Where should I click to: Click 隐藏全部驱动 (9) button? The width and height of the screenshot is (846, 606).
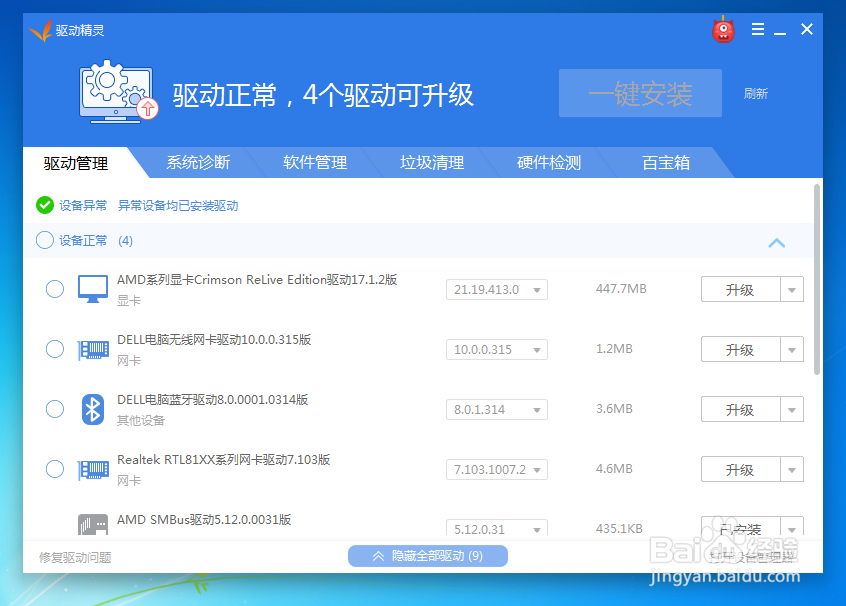coord(428,556)
